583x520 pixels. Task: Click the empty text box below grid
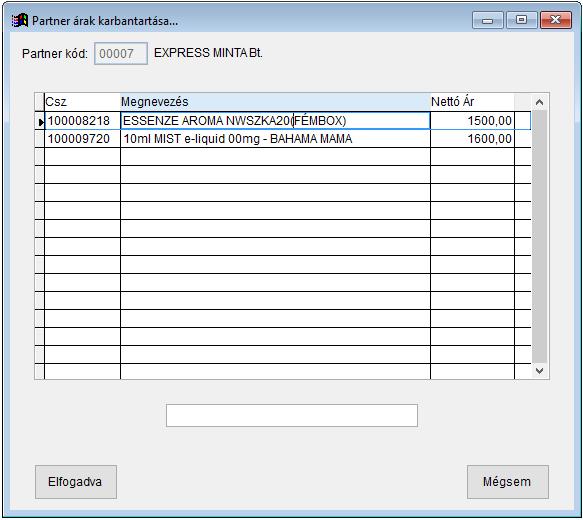(x=292, y=416)
